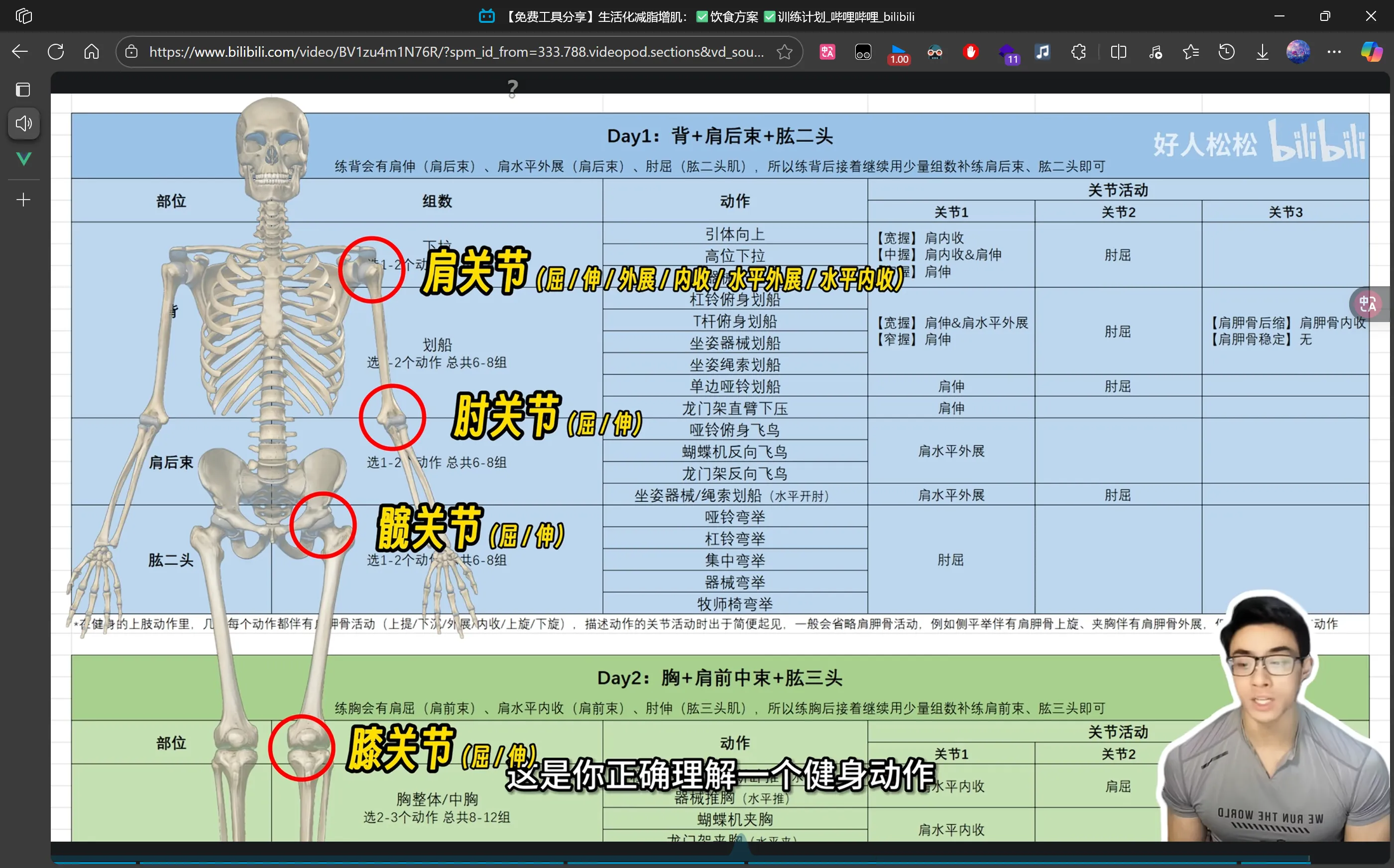Show the downloads panel
The height and width of the screenshot is (868, 1394).
coord(1262,52)
